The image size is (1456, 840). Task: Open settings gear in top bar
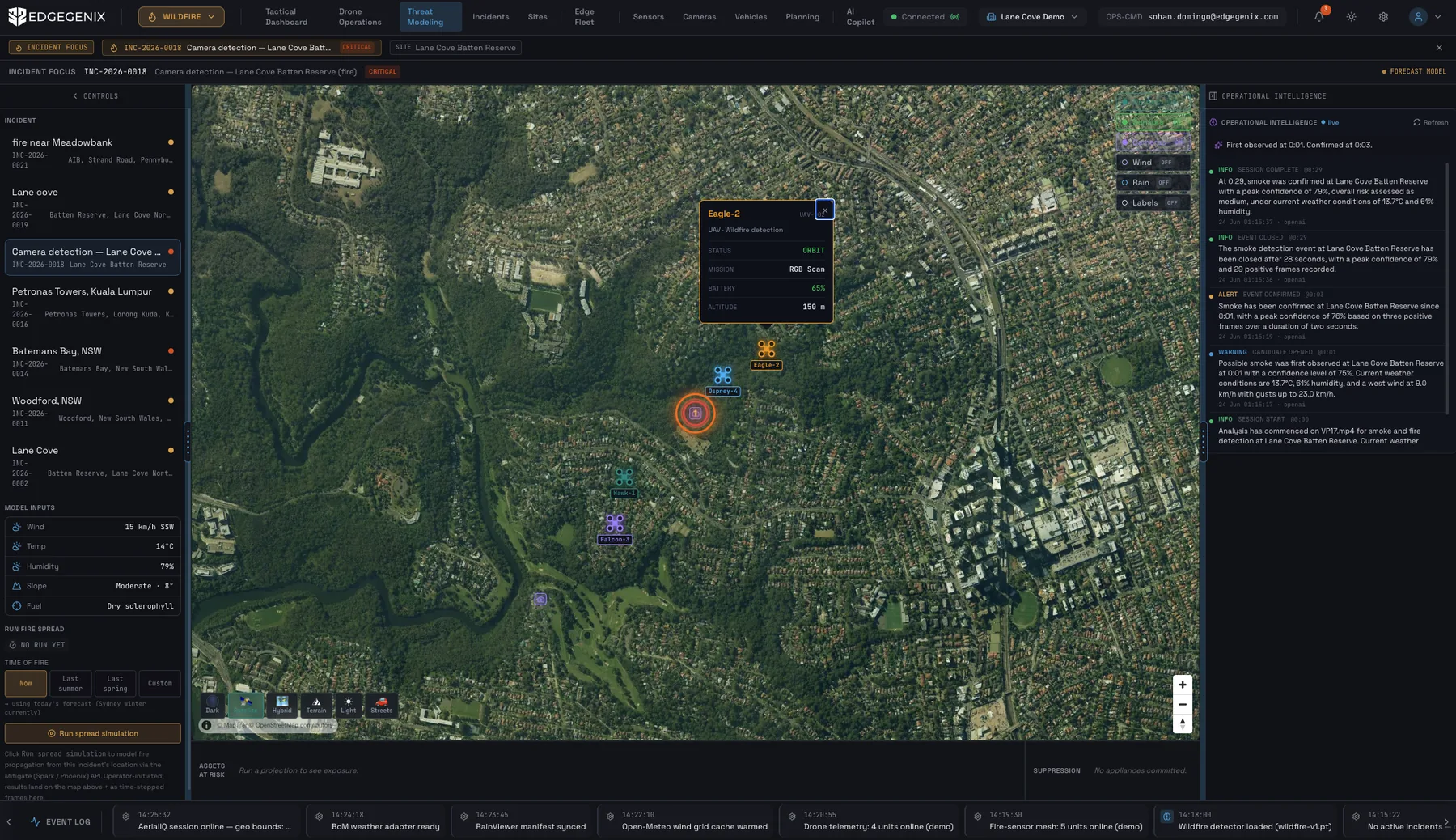pyautogui.click(x=1383, y=16)
